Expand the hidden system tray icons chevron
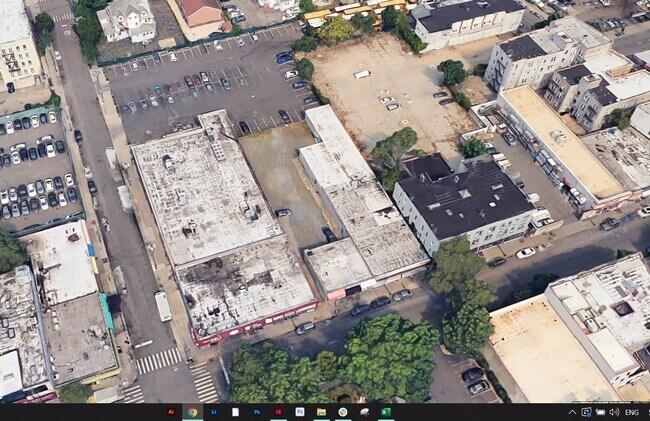The width and height of the screenshot is (650, 421). pyautogui.click(x=573, y=412)
